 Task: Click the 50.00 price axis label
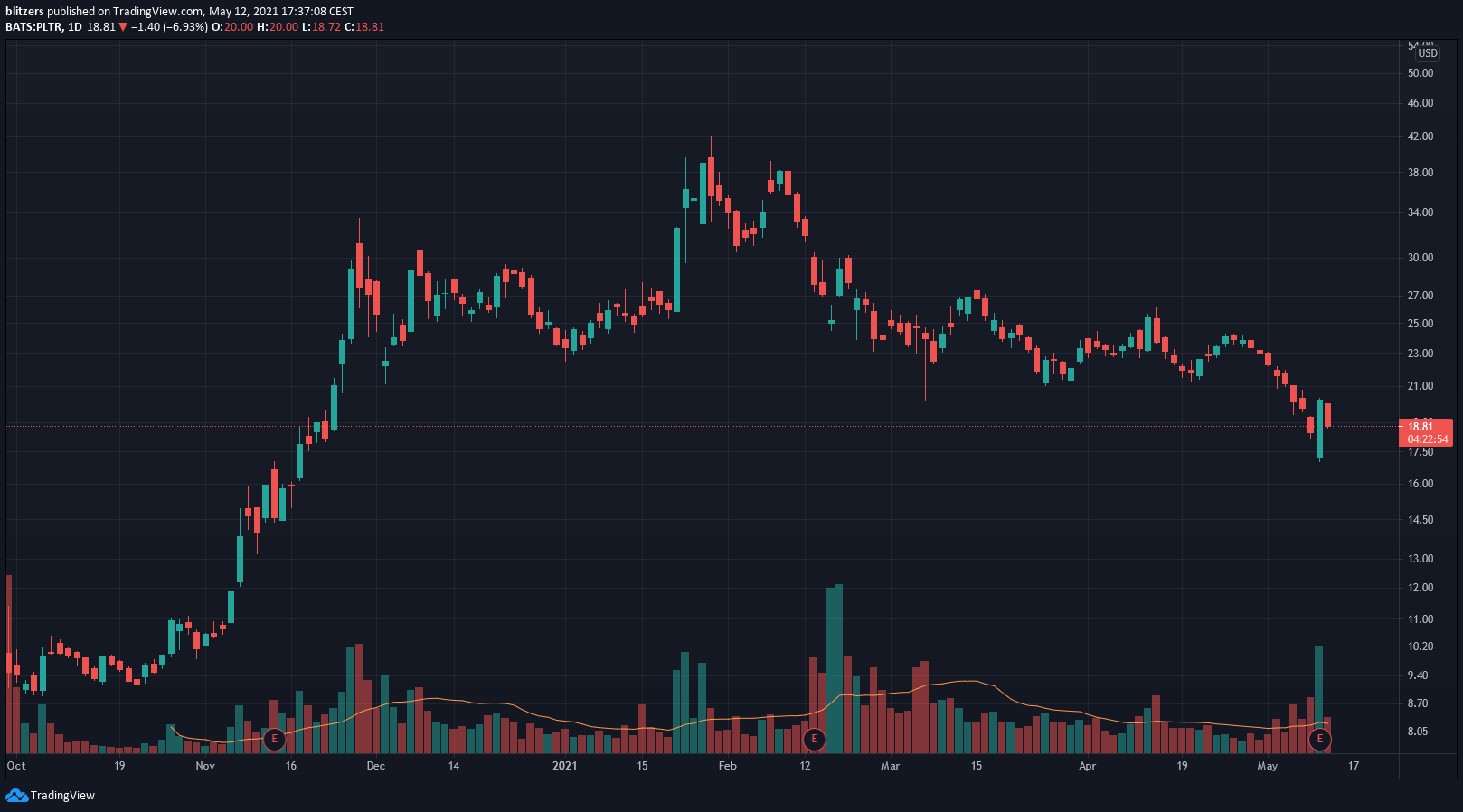point(1421,73)
